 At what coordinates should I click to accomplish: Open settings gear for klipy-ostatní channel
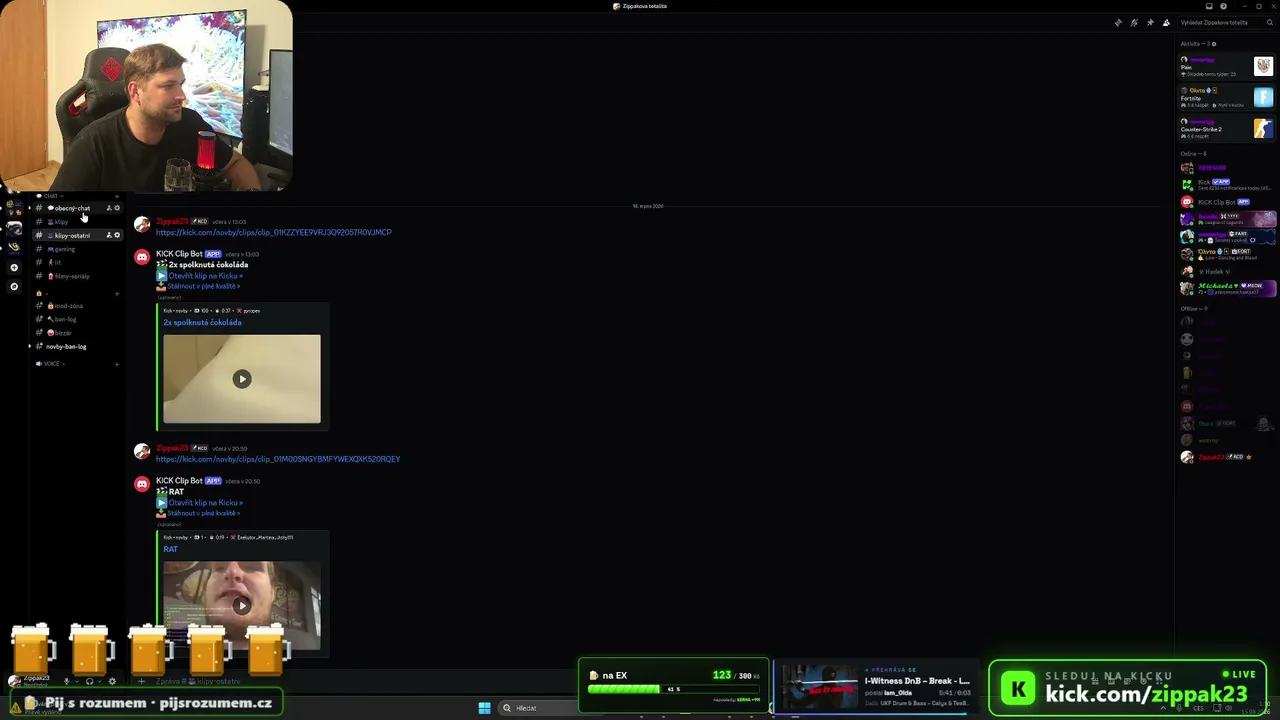click(x=117, y=235)
